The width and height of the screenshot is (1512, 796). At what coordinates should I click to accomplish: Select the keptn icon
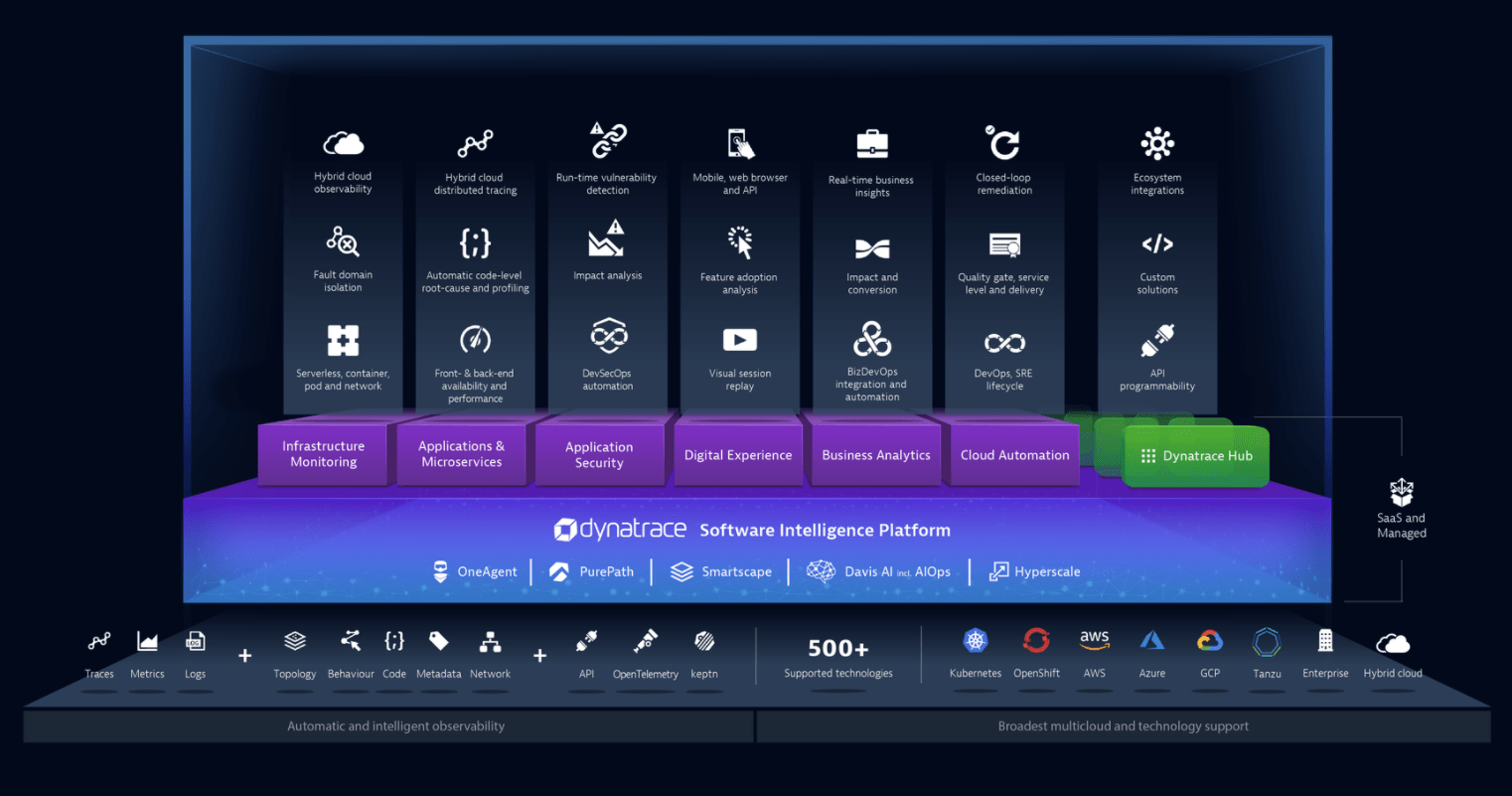(703, 641)
